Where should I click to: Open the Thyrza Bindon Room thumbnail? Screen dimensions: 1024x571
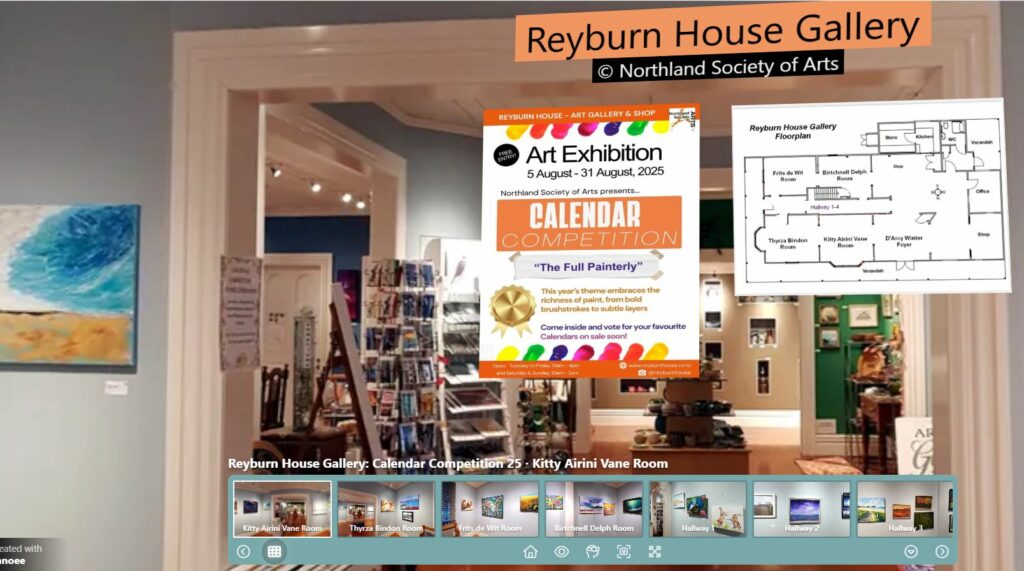coord(386,509)
